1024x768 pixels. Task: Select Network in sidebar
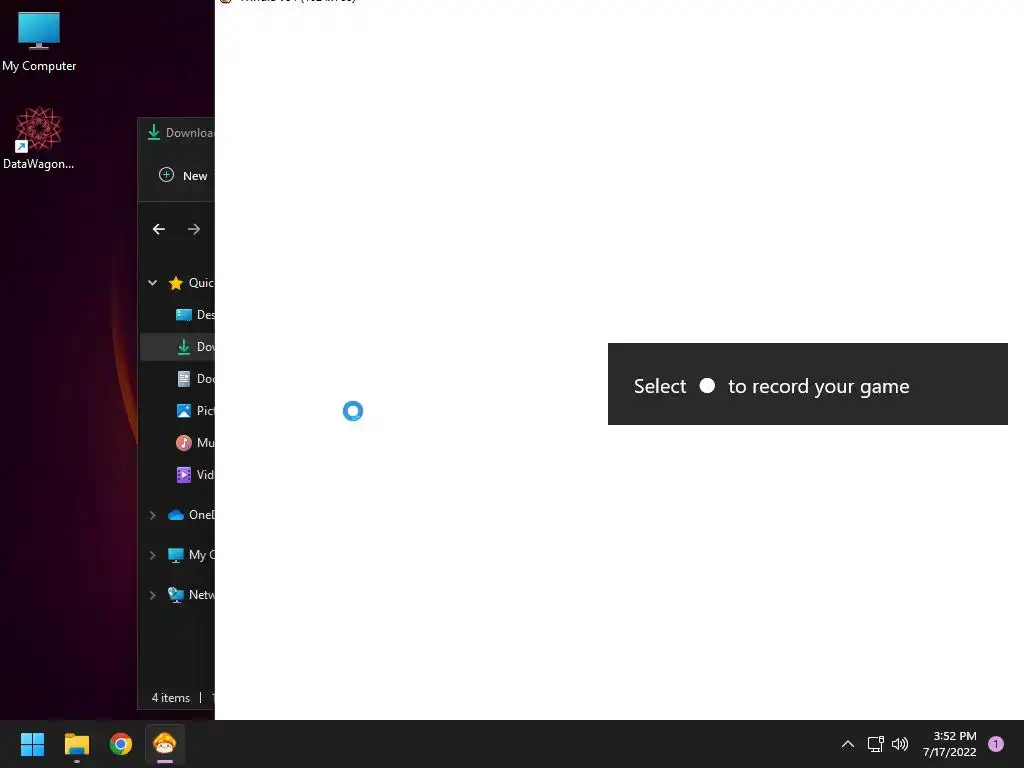(x=191, y=595)
